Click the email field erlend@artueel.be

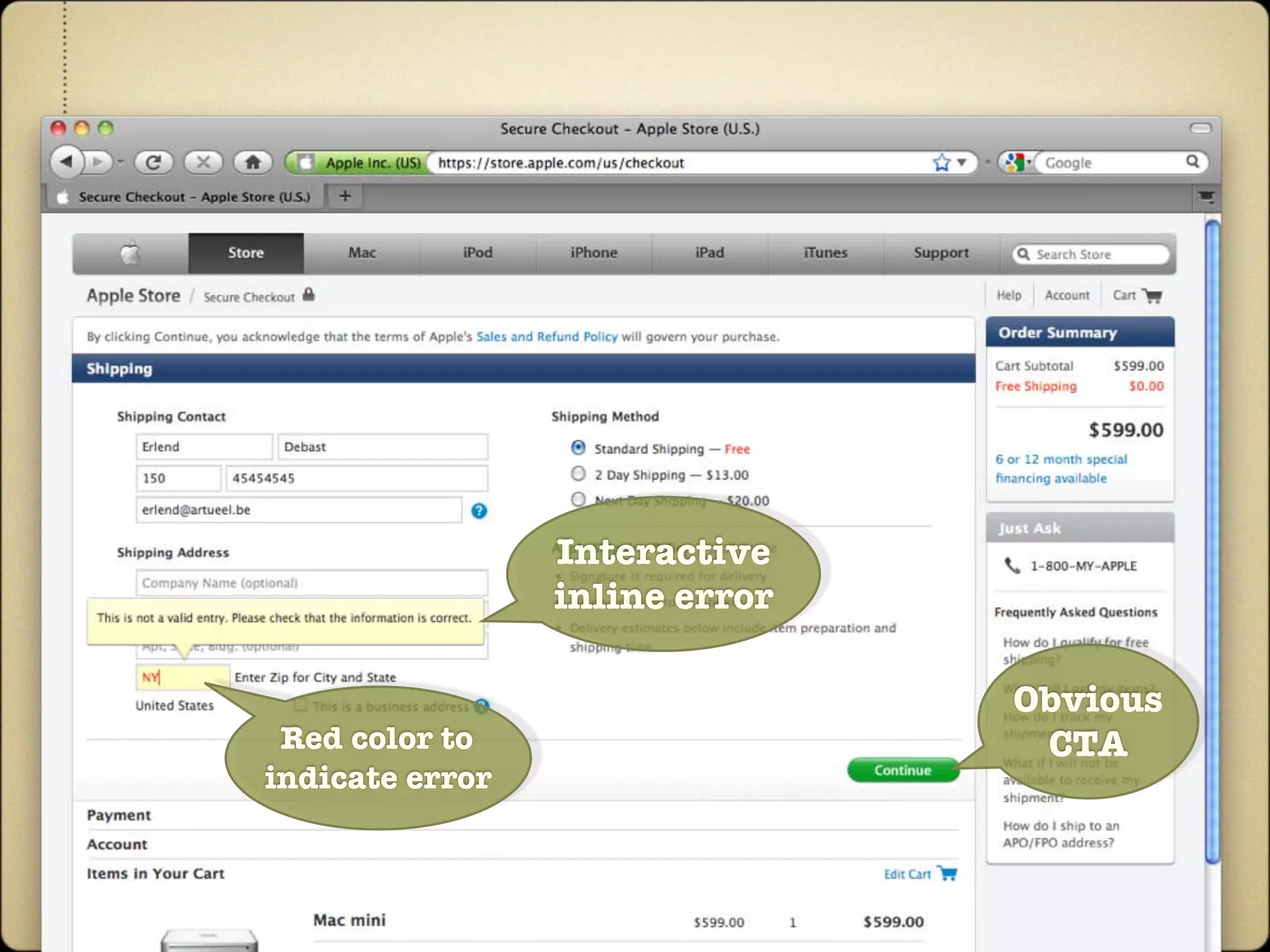(299, 509)
